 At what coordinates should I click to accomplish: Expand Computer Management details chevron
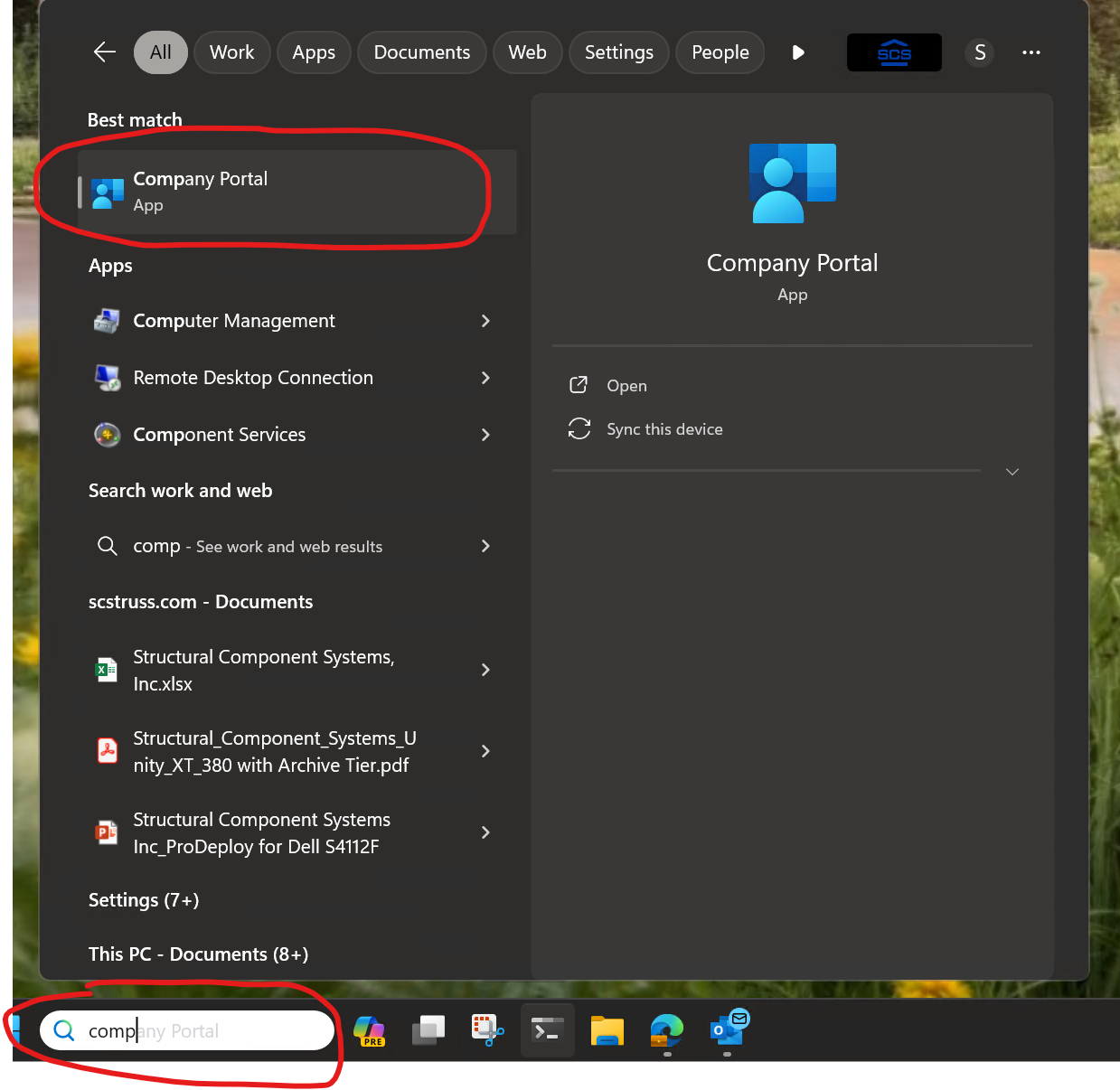point(485,321)
